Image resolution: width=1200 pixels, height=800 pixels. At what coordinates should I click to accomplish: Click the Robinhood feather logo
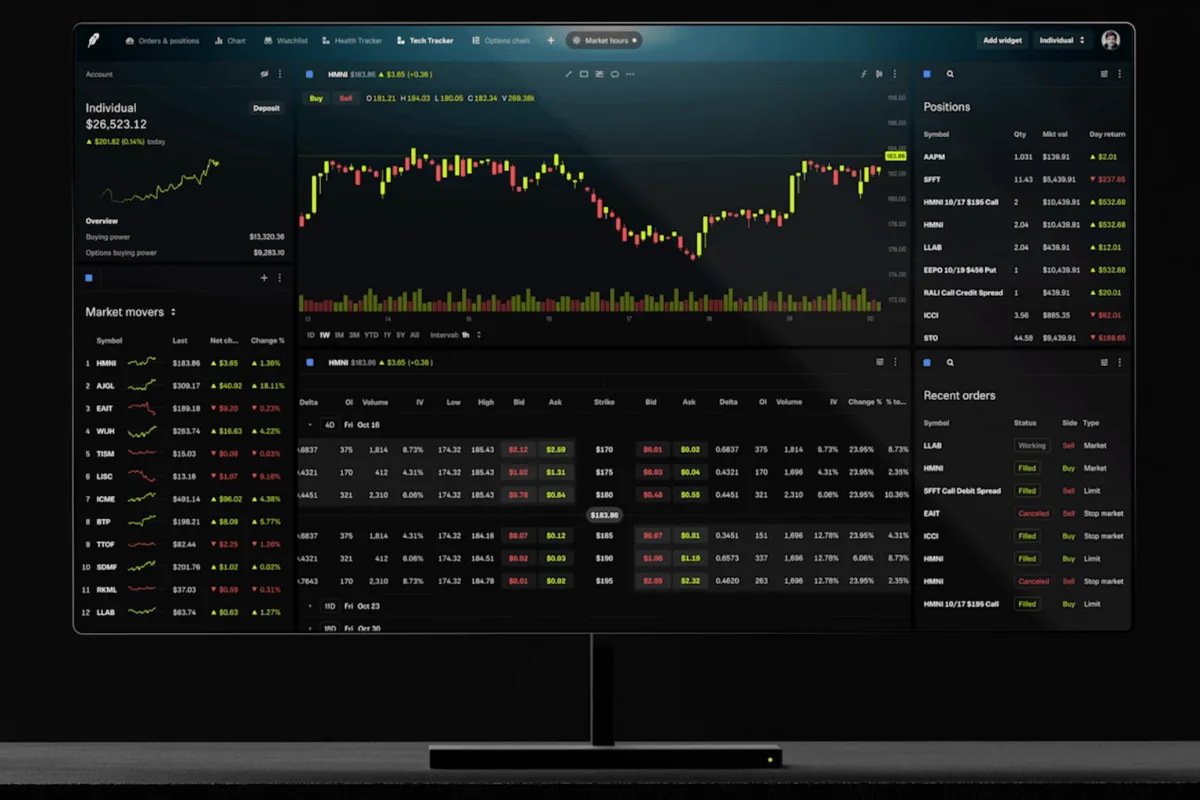tap(95, 40)
